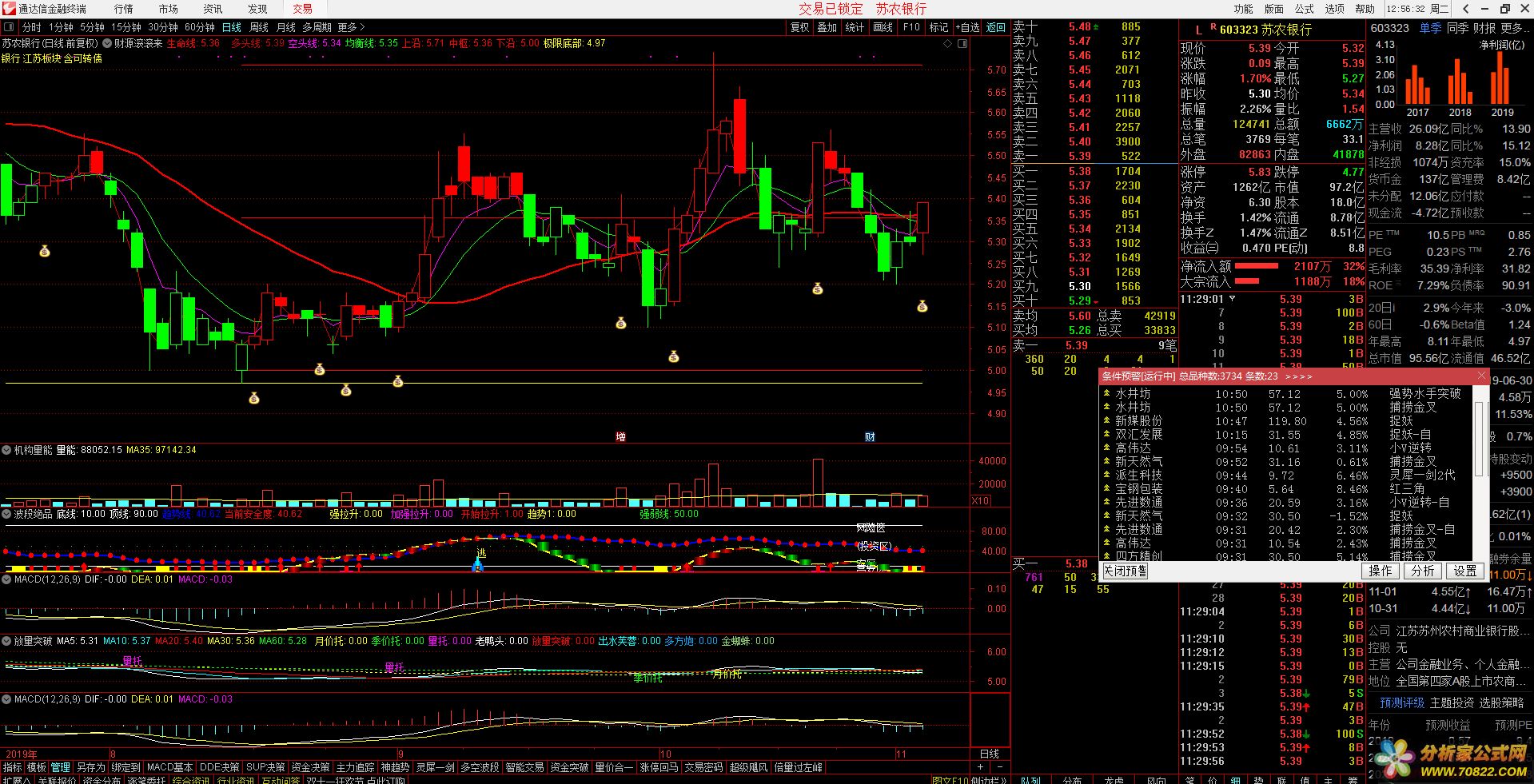Click the money bag marker near 5.15 on right
The height and width of the screenshot is (784, 1534).
pos(922,306)
